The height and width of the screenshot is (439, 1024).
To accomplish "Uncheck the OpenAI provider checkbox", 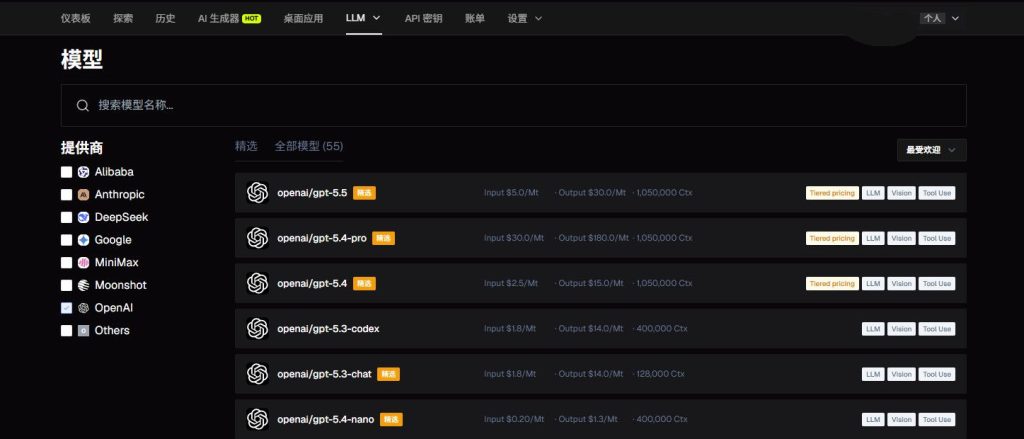I will pos(67,308).
